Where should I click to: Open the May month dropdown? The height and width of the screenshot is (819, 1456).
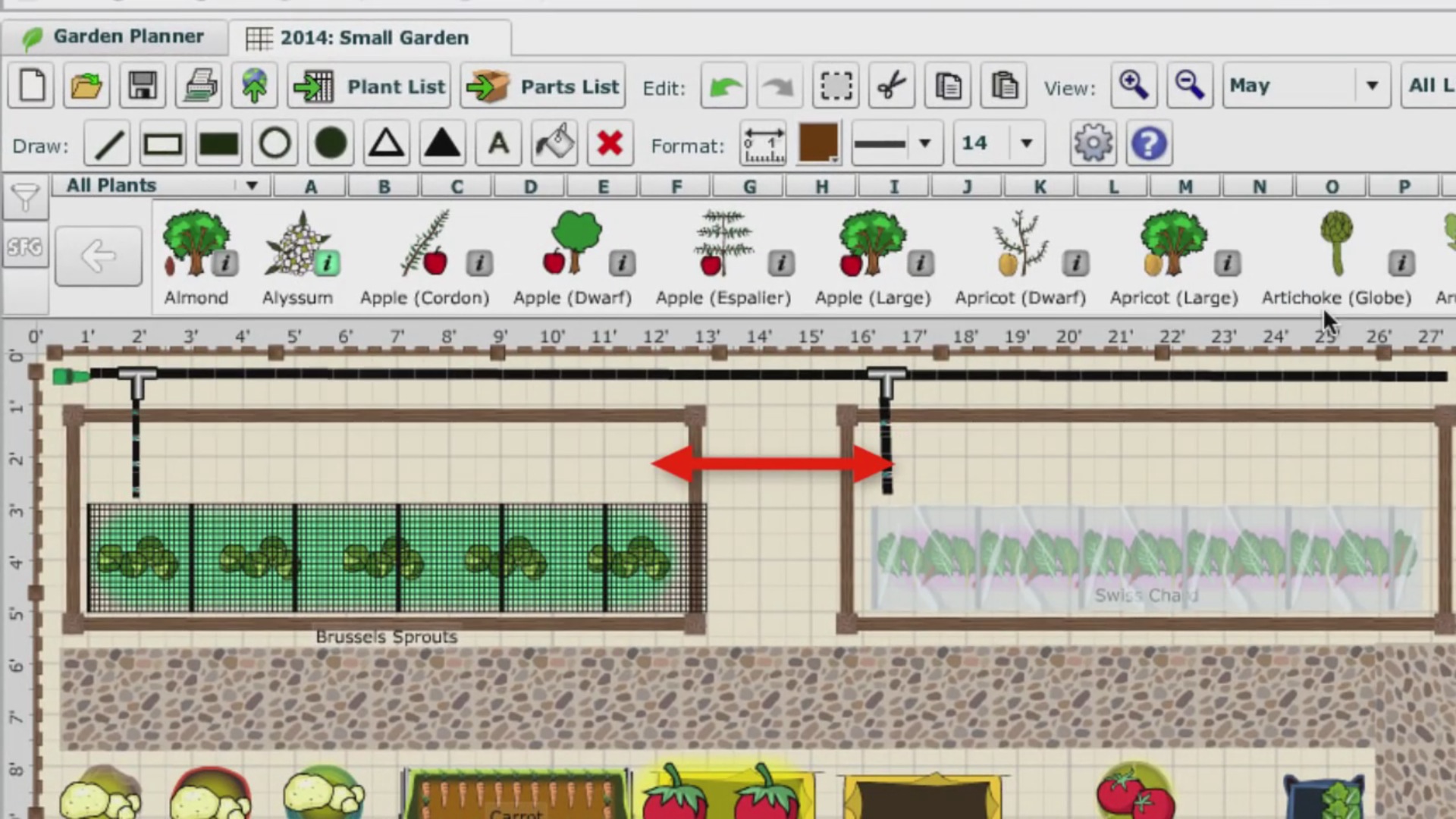[1306, 86]
